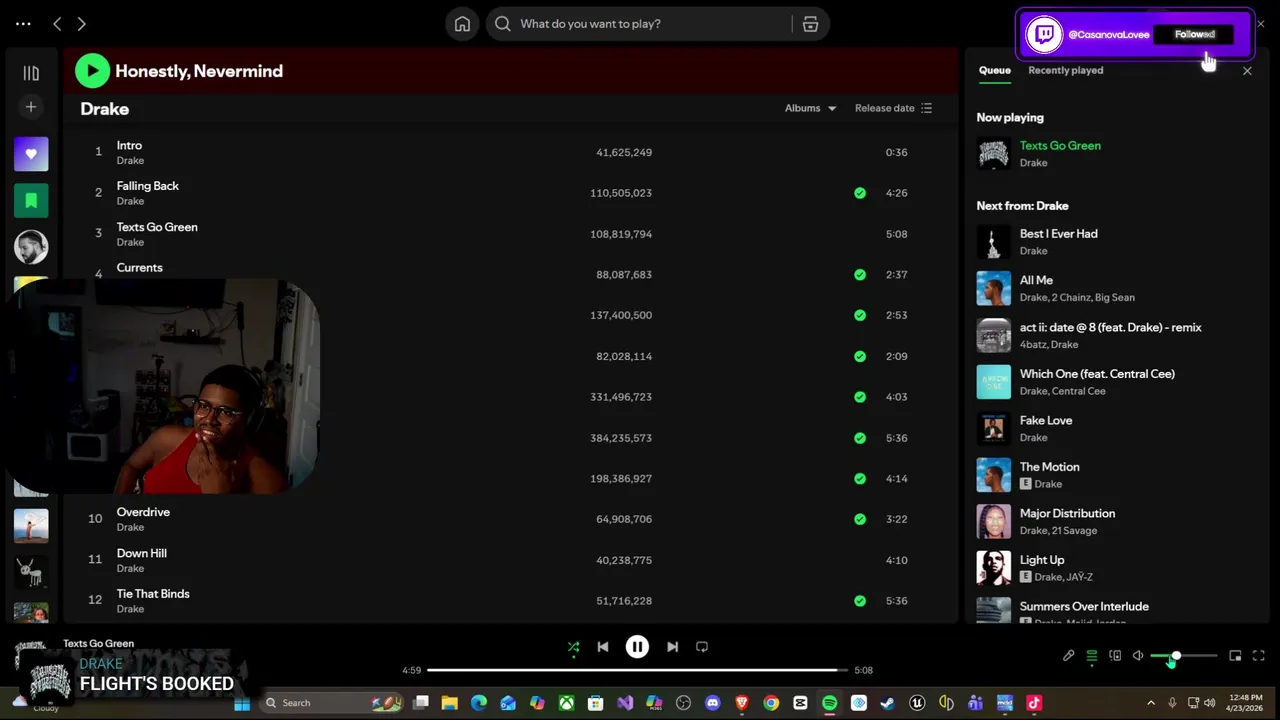
Task: Toggle saved checkmark on Currents
Action: (x=860, y=274)
